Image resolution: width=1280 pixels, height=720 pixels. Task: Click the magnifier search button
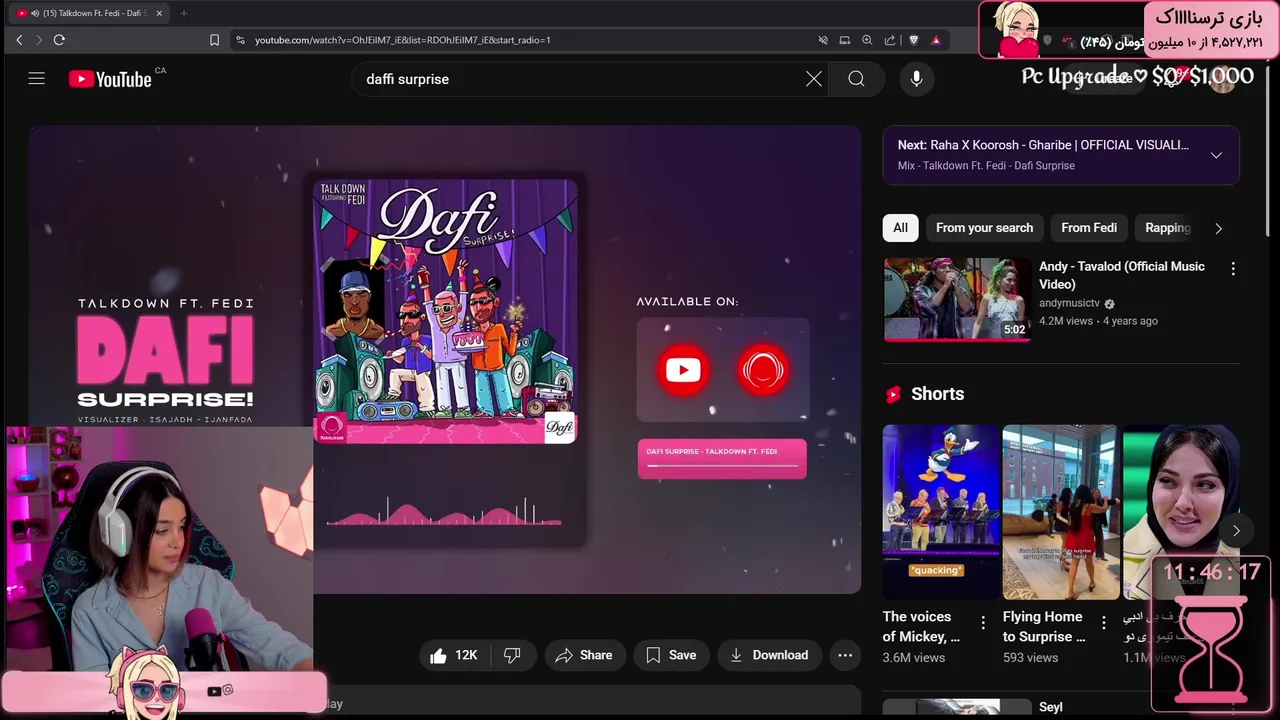pyautogui.click(x=856, y=79)
